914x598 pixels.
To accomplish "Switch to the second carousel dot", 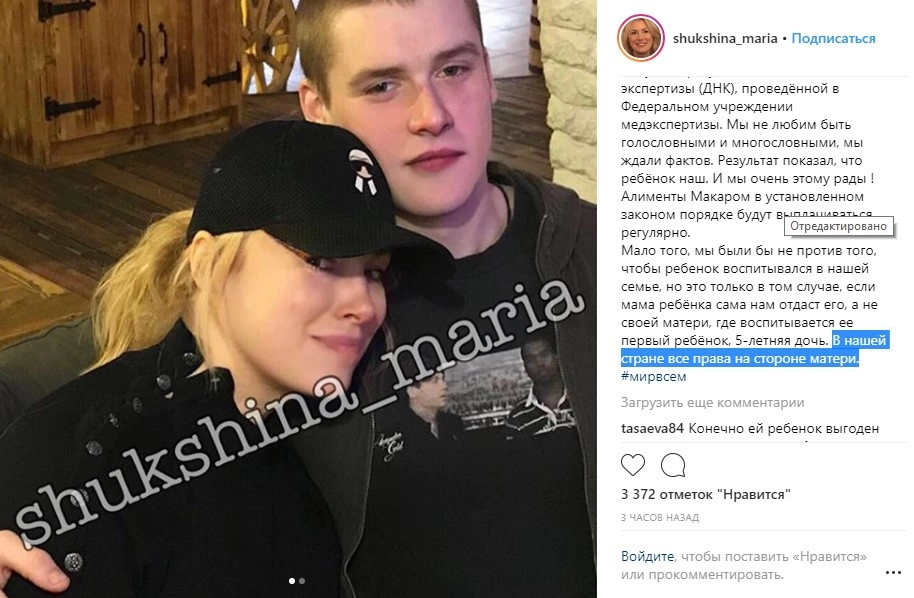I will click(x=301, y=581).
